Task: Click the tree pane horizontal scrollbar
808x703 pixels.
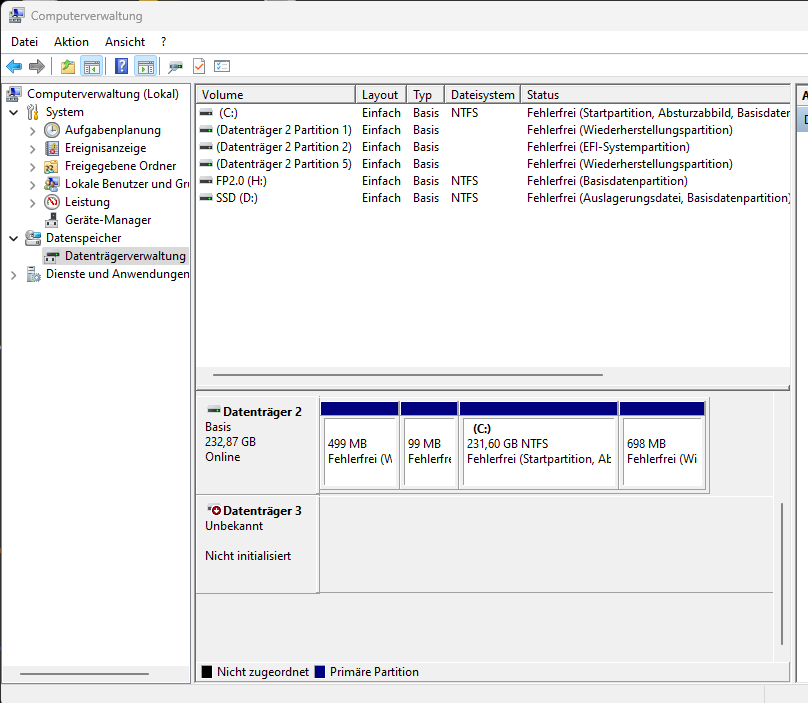Action: [x=85, y=673]
